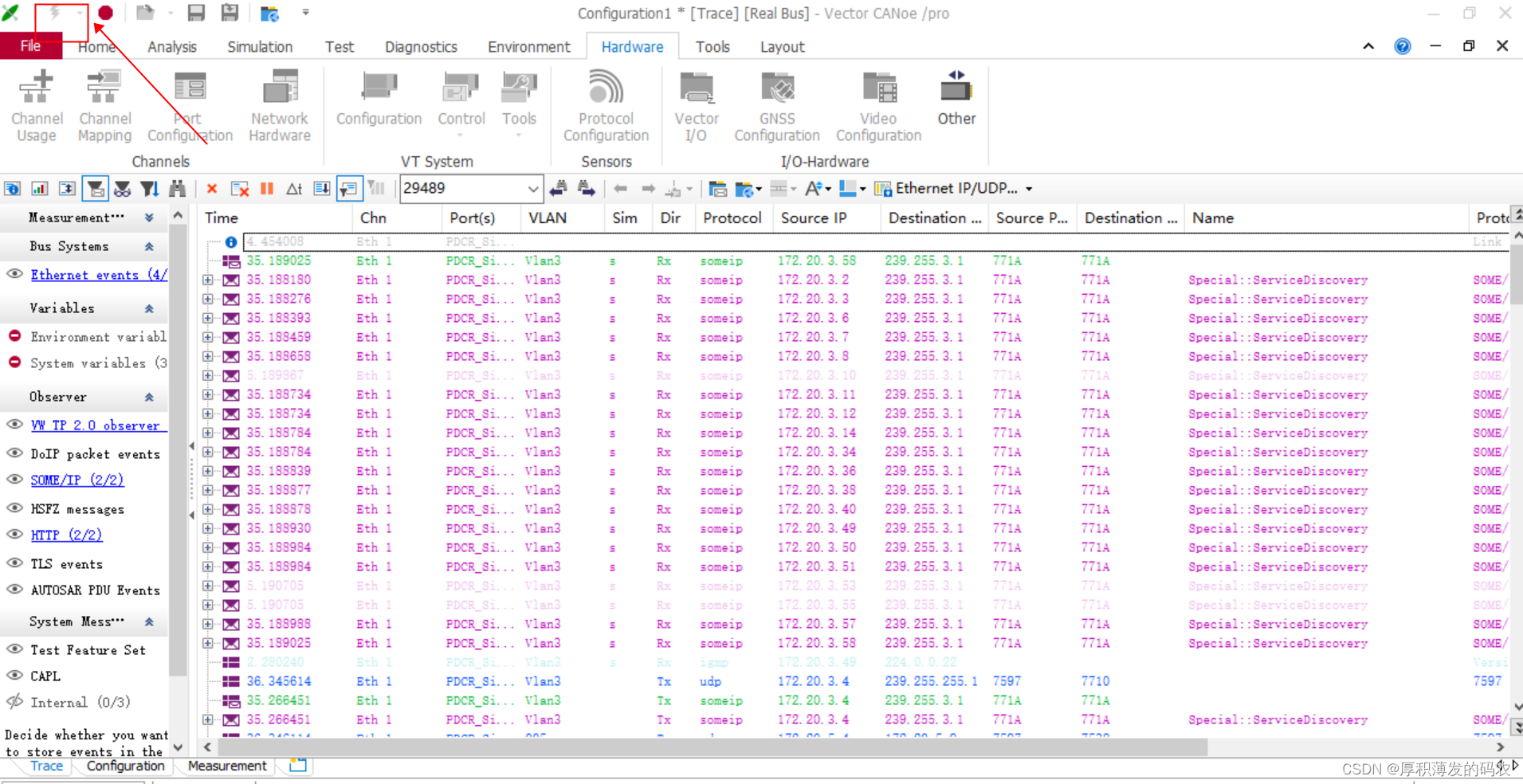The height and width of the screenshot is (784, 1523).
Task: Click the HTTP (2/2) link
Action: coord(66,535)
